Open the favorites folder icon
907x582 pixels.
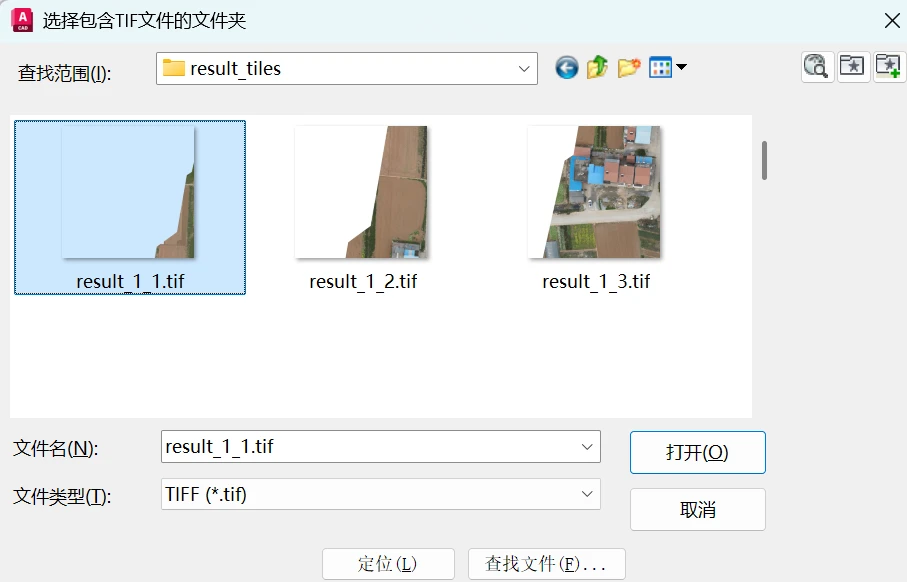tap(853, 67)
